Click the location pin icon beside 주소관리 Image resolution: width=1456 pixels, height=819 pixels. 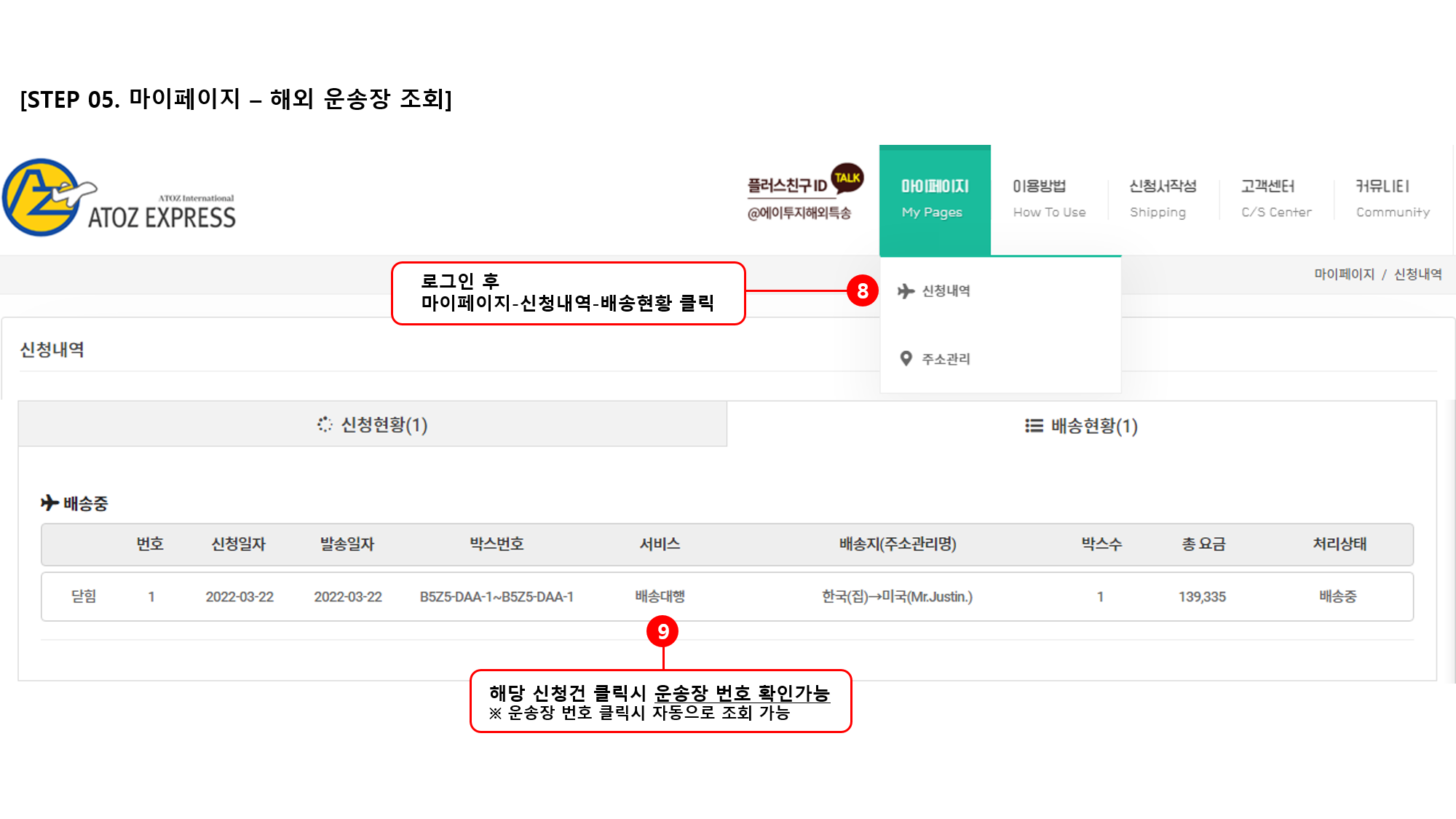(906, 358)
